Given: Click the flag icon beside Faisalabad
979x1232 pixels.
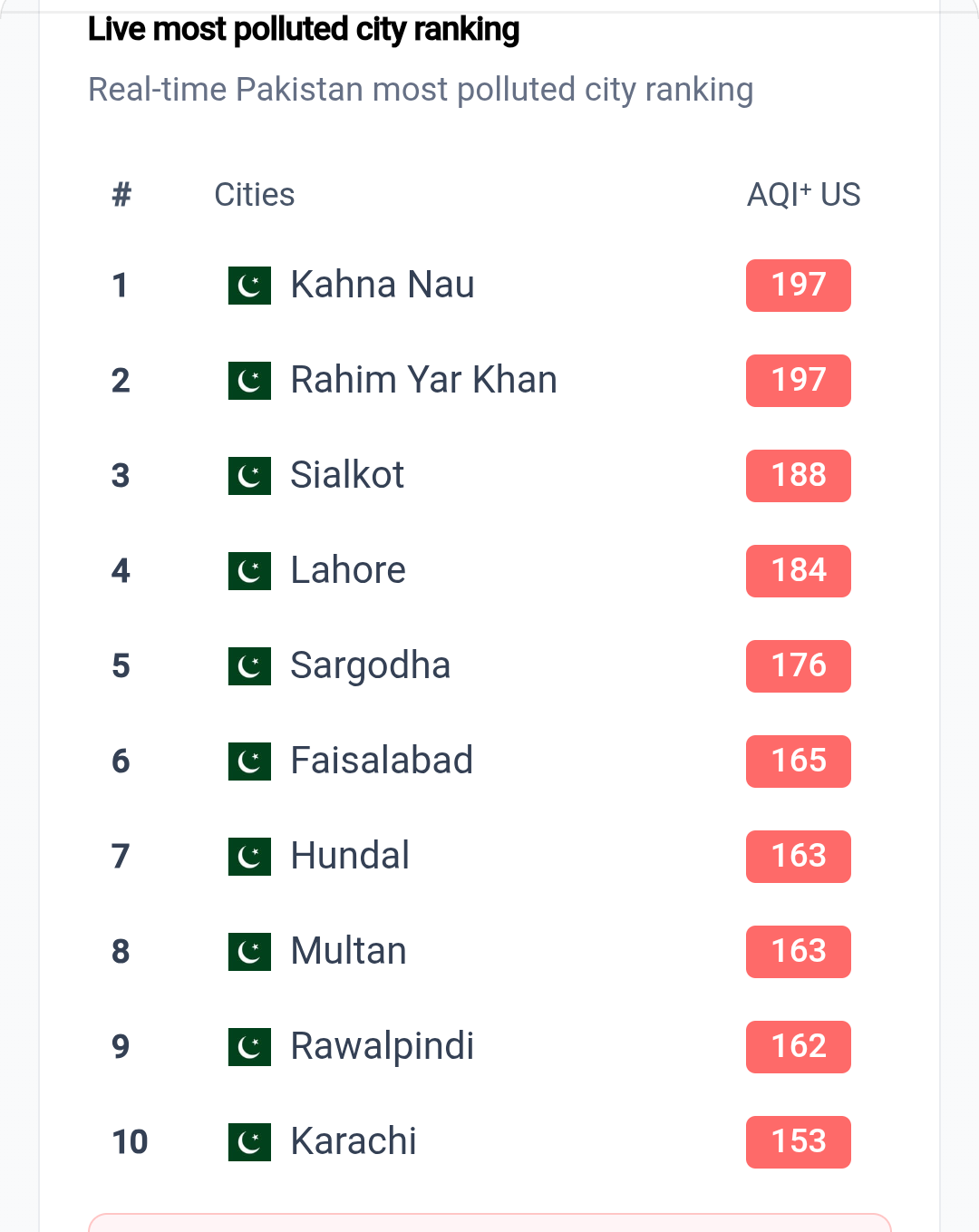Looking at the screenshot, I should click(x=249, y=762).
